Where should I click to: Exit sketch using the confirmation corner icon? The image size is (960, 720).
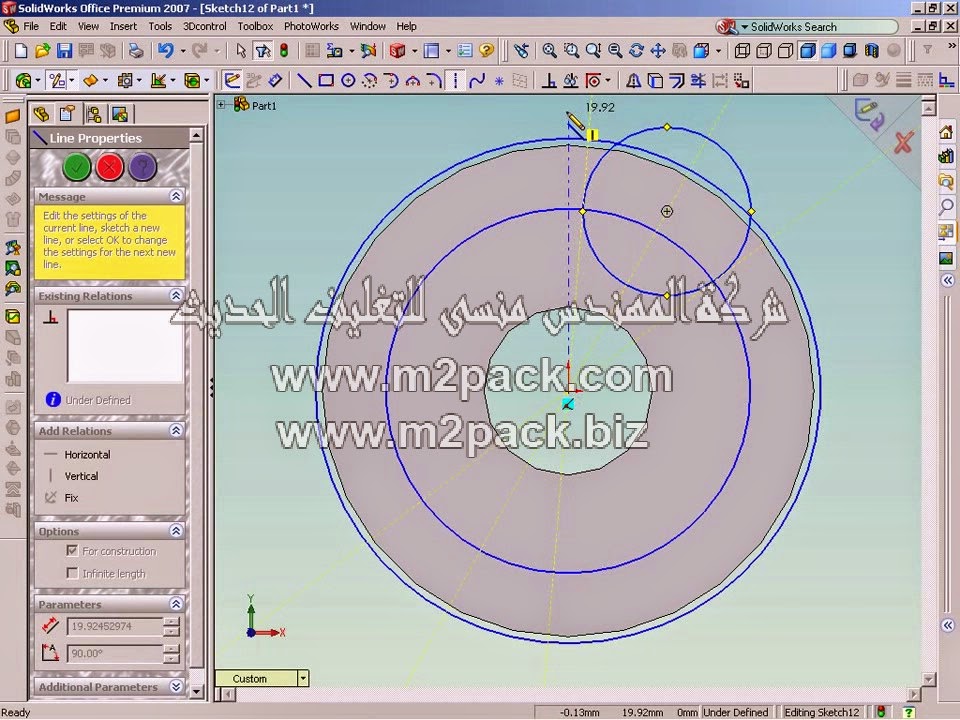coord(869,114)
